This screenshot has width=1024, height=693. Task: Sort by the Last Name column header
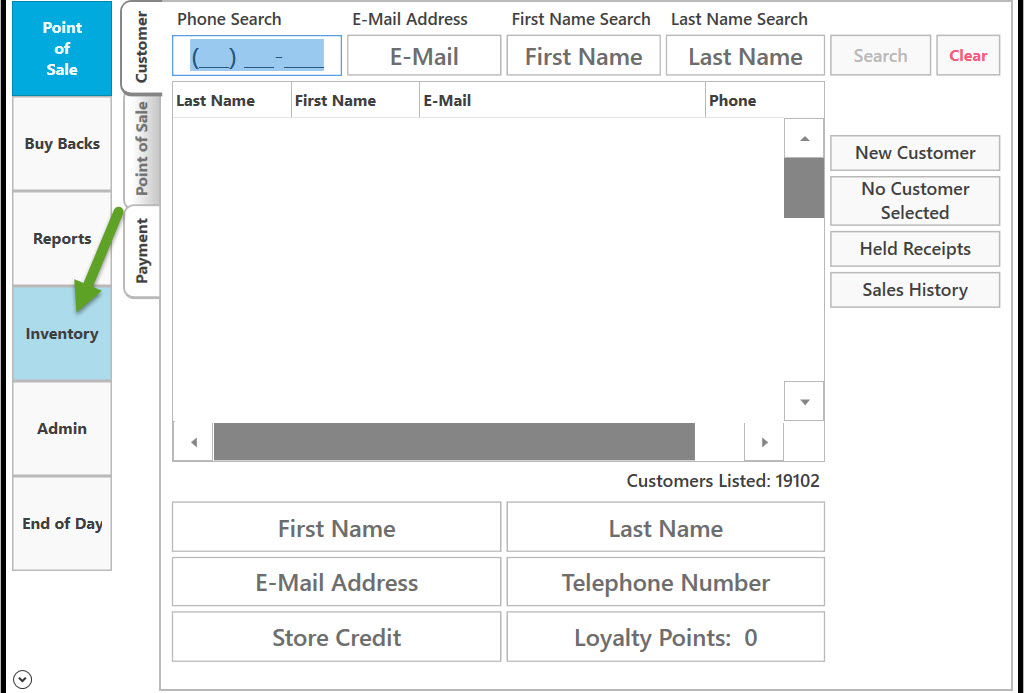(232, 101)
